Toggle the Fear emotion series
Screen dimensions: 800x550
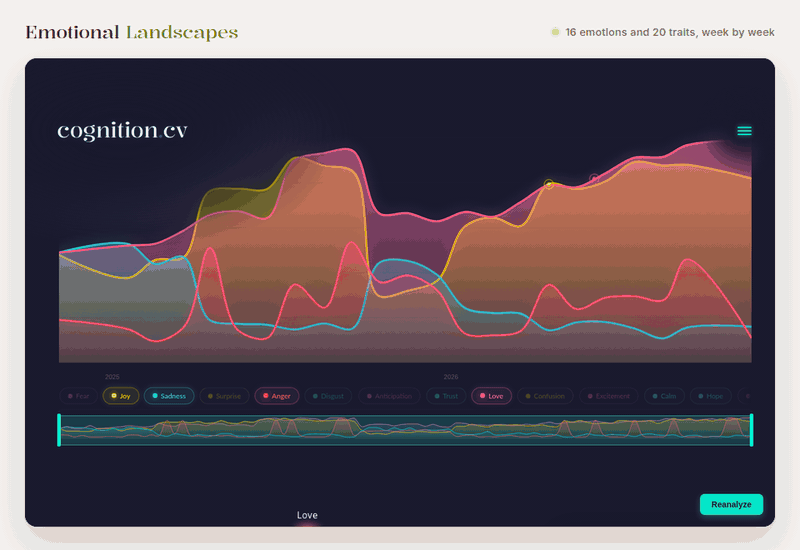pos(78,396)
